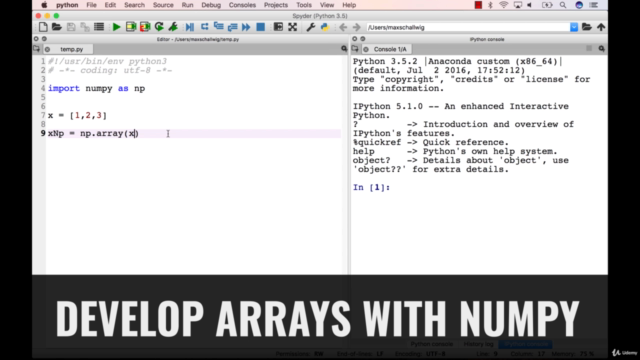The image size is (640, 360).
Task: Open a file using the folder toolbar icon
Action: [57, 27]
